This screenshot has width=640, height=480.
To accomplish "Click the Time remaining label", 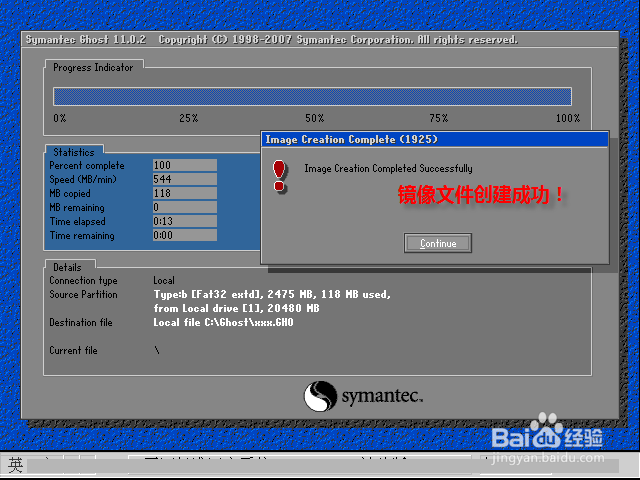I will pyautogui.click(x=82, y=236).
